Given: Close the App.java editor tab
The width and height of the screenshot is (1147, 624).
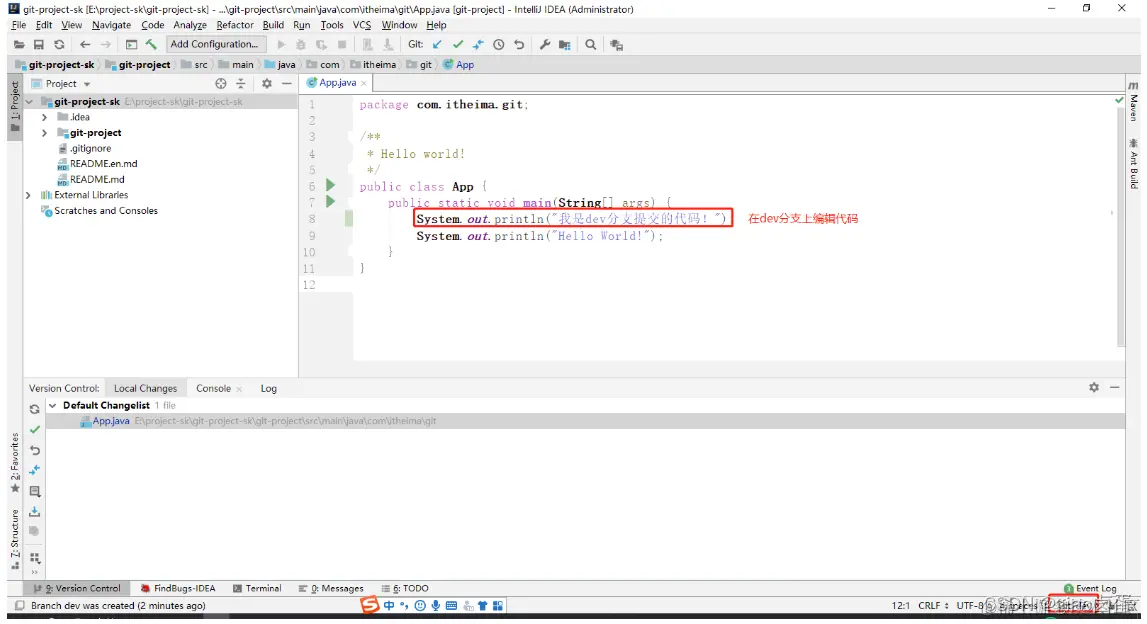Looking at the screenshot, I should [364, 83].
